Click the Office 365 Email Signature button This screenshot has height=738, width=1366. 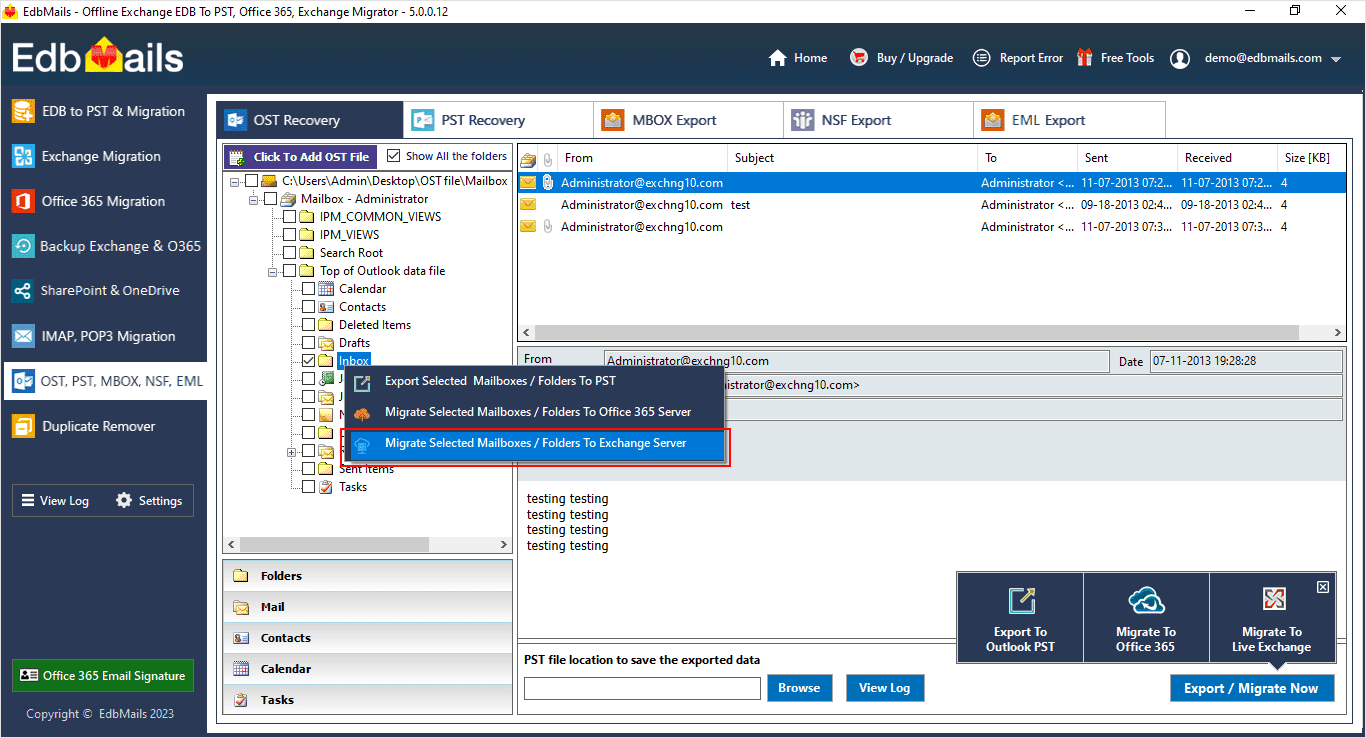click(103, 676)
